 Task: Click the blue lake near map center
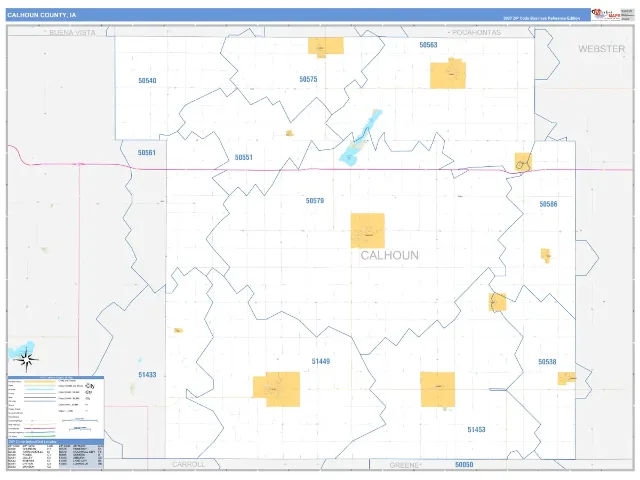click(360, 138)
